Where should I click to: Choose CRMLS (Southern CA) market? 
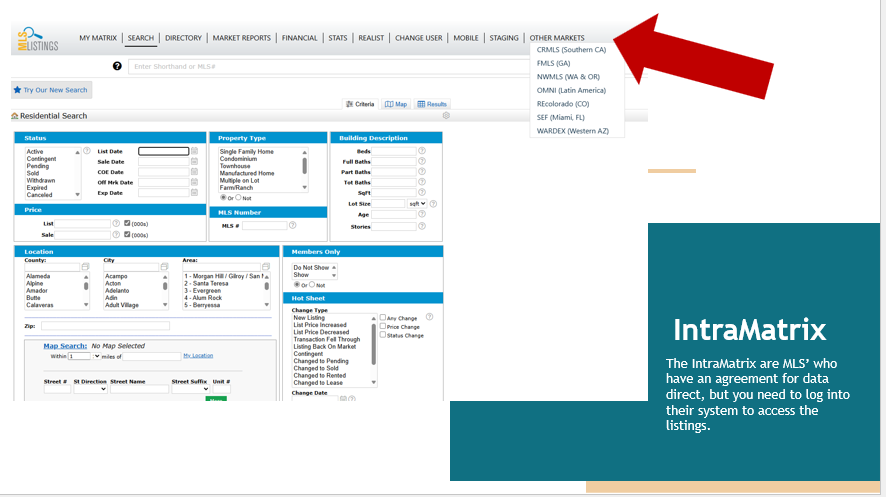[x=571, y=50]
